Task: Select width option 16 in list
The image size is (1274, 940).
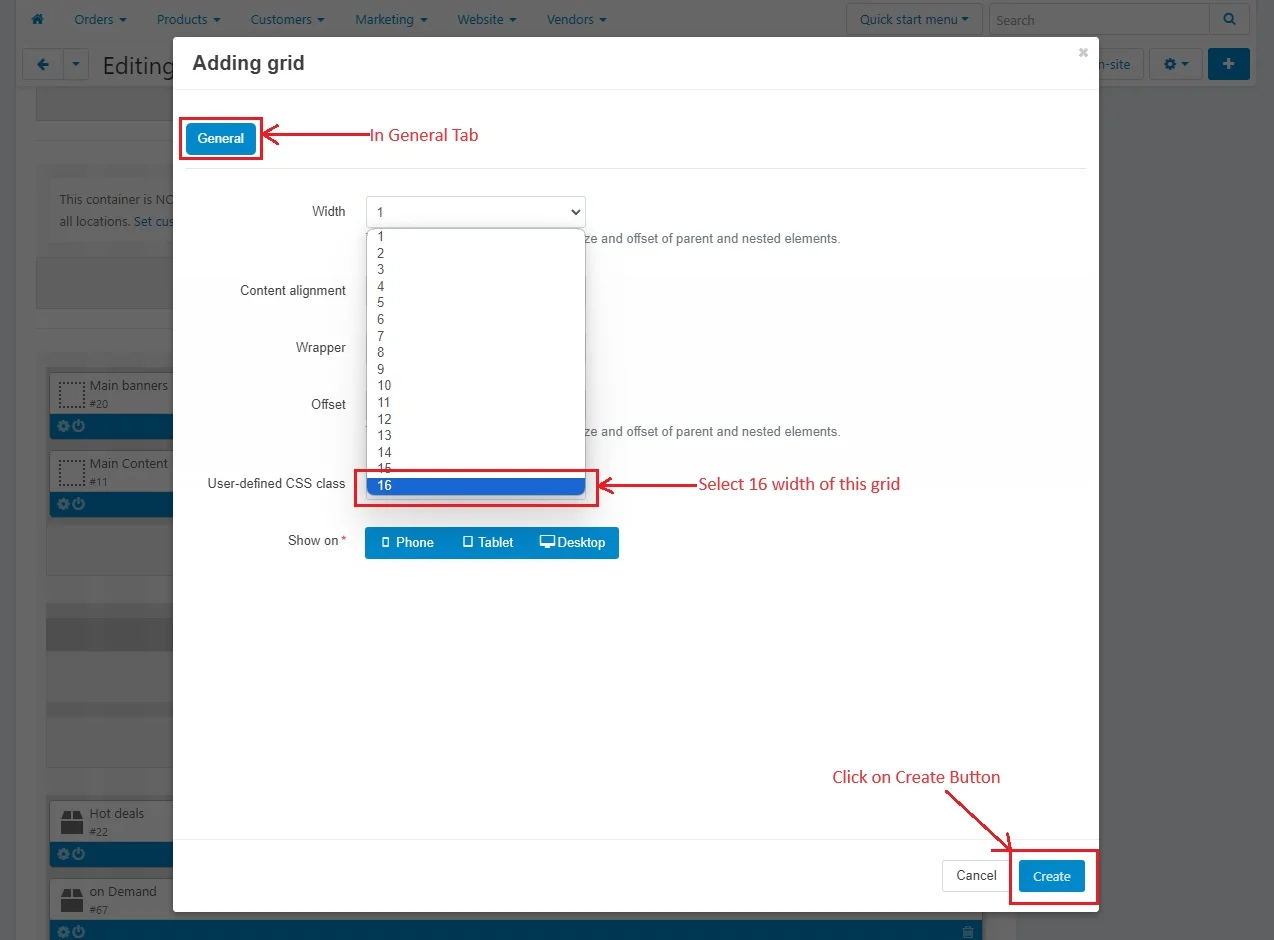Action: tap(476, 486)
